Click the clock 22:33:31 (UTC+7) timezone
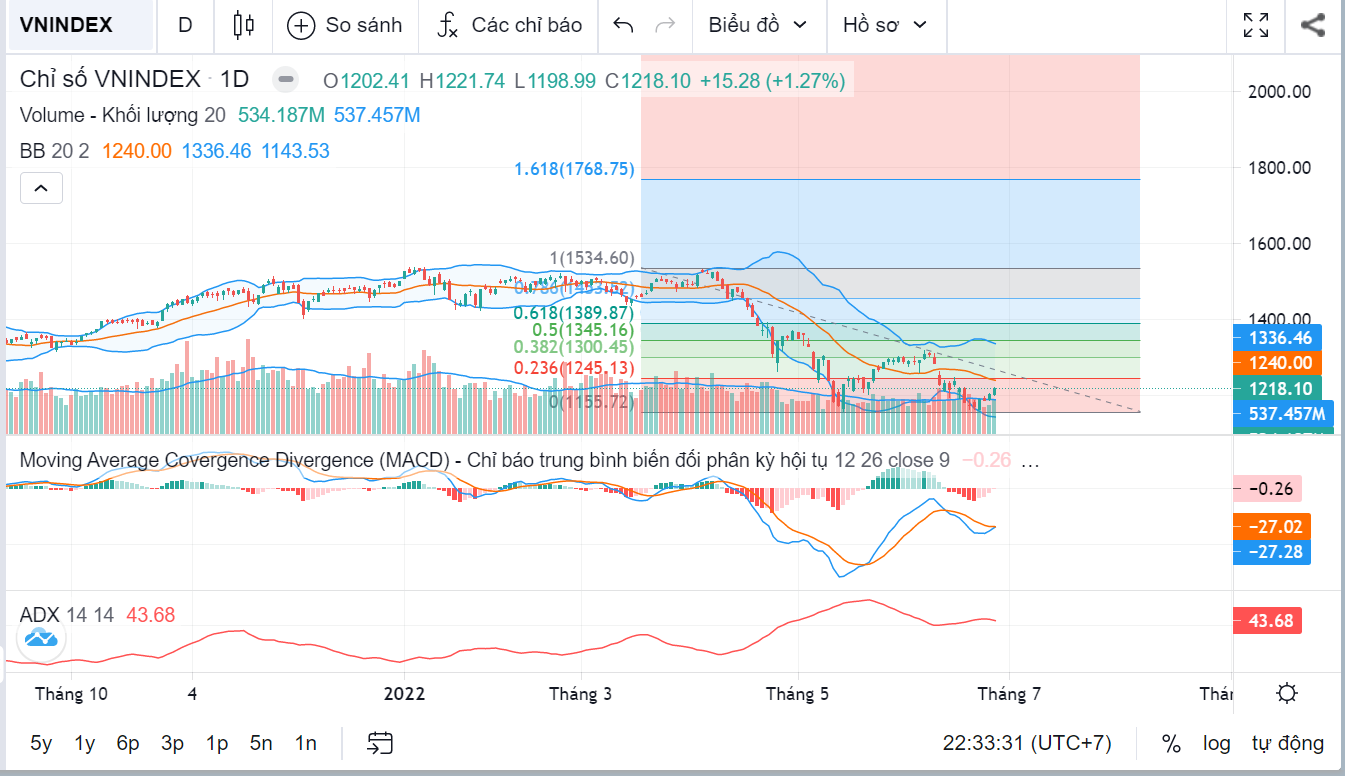The width and height of the screenshot is (1345, 776). click(1027, 744)
